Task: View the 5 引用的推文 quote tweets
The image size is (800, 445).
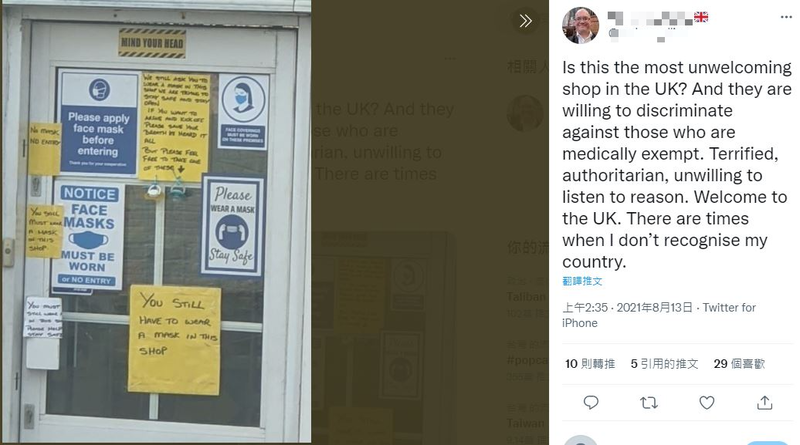Action: (664, 364)
